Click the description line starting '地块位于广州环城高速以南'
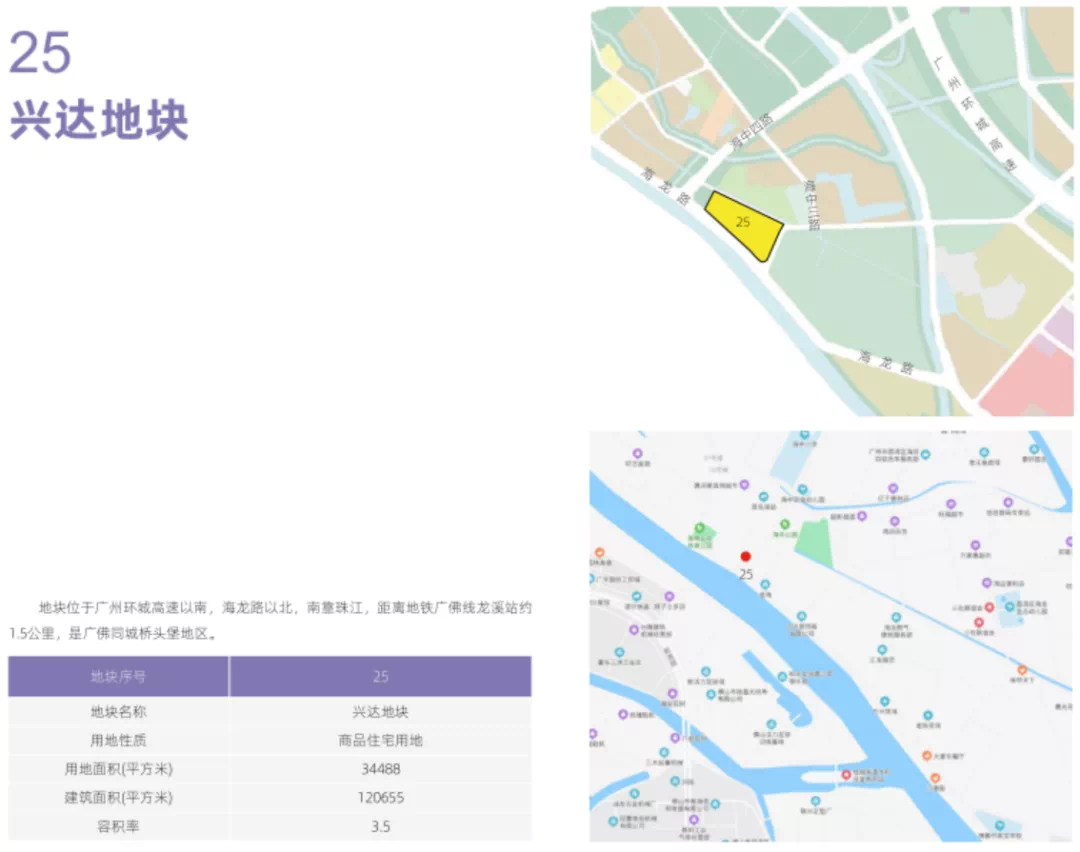The height and width of the screenshot is (852, 1080). (x=285, y=607)
